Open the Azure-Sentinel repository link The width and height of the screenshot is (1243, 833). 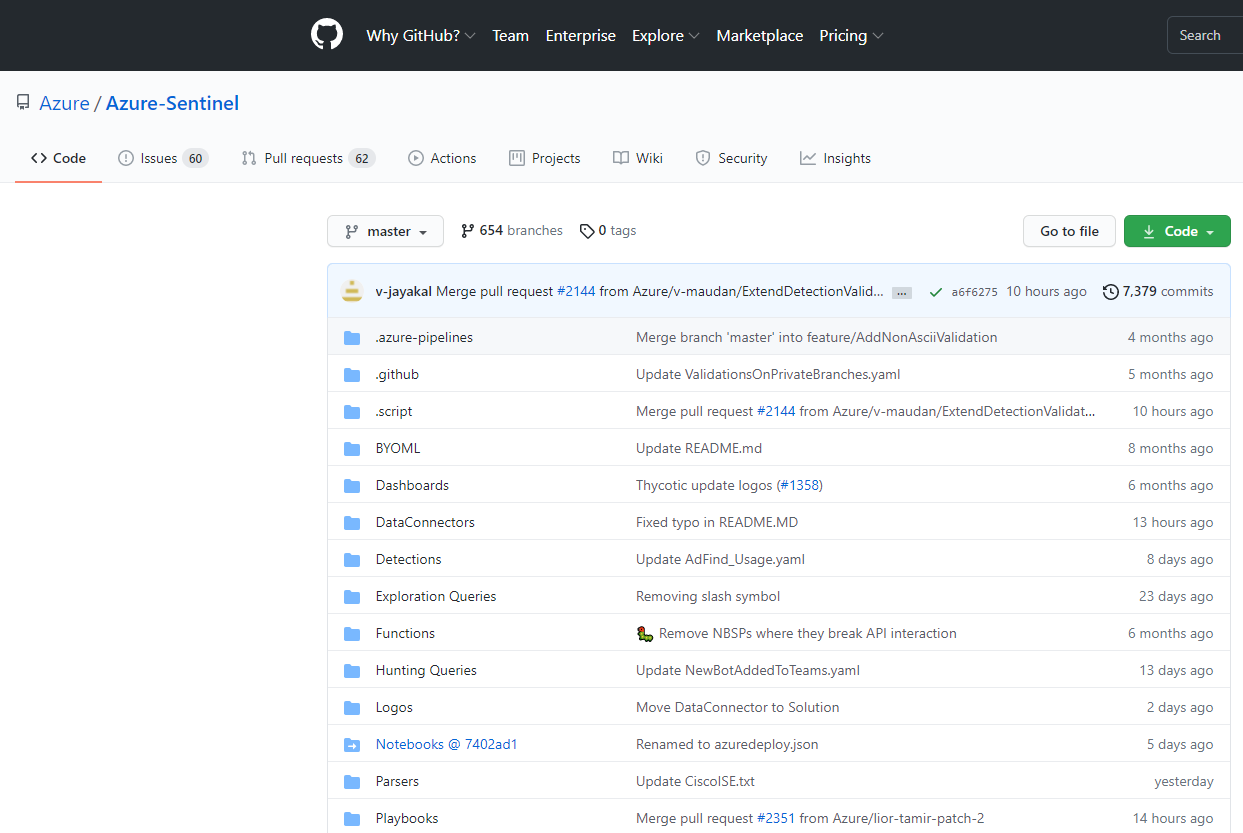[172, 103]
